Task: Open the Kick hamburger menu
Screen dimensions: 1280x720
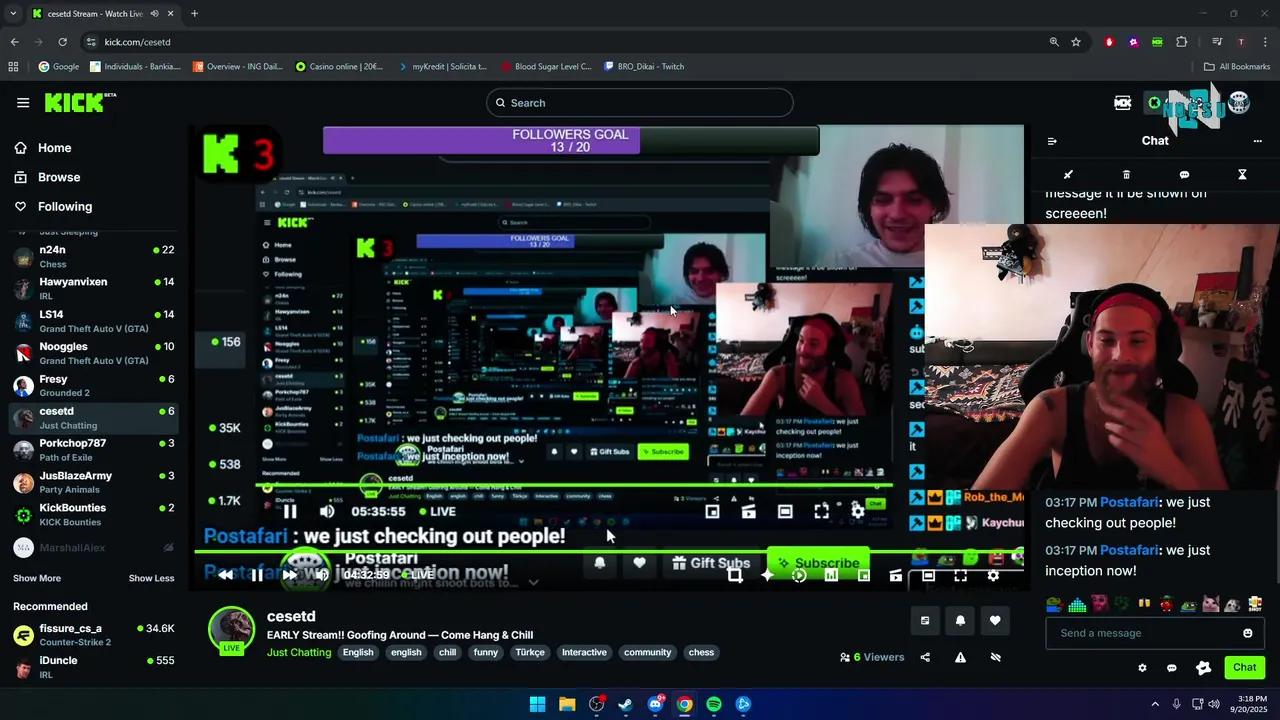Action: coord(23,102)
